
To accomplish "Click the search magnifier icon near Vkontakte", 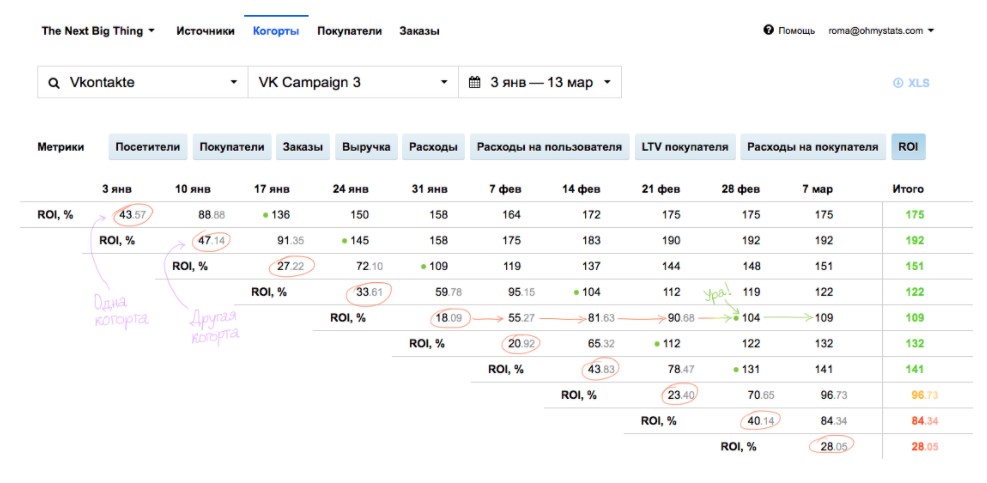I will (55, 82).
